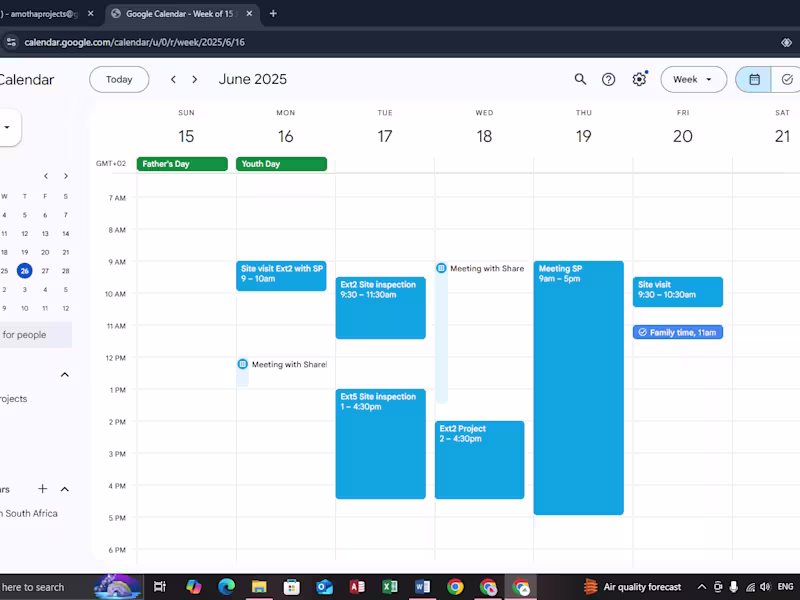Open Wednesday Meeting with Share event
The width and height of the screenshot is (800, 600).
(480, 268)
